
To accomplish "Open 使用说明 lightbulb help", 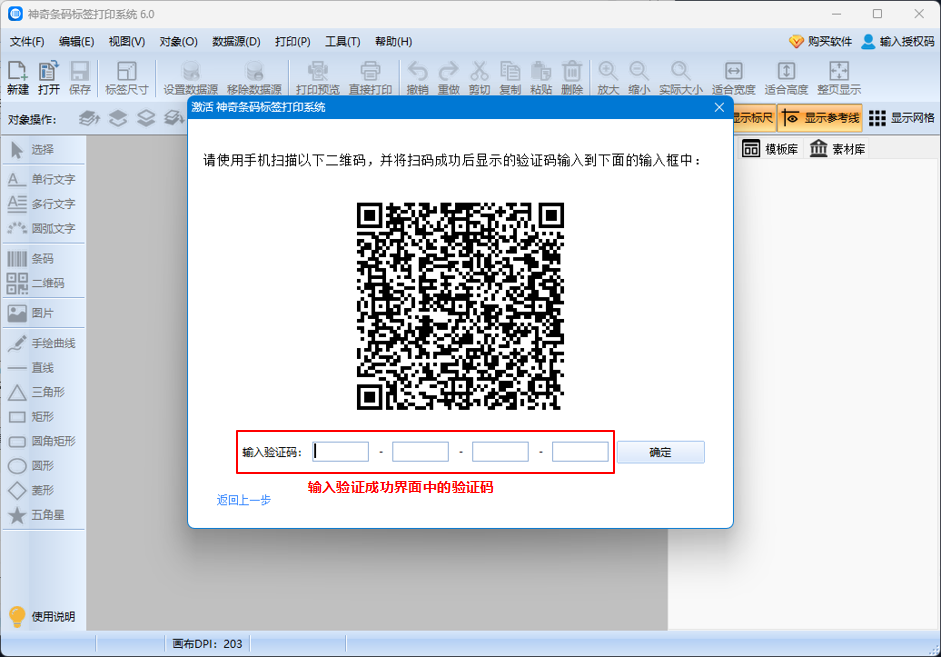I will [x=42, y=616].
